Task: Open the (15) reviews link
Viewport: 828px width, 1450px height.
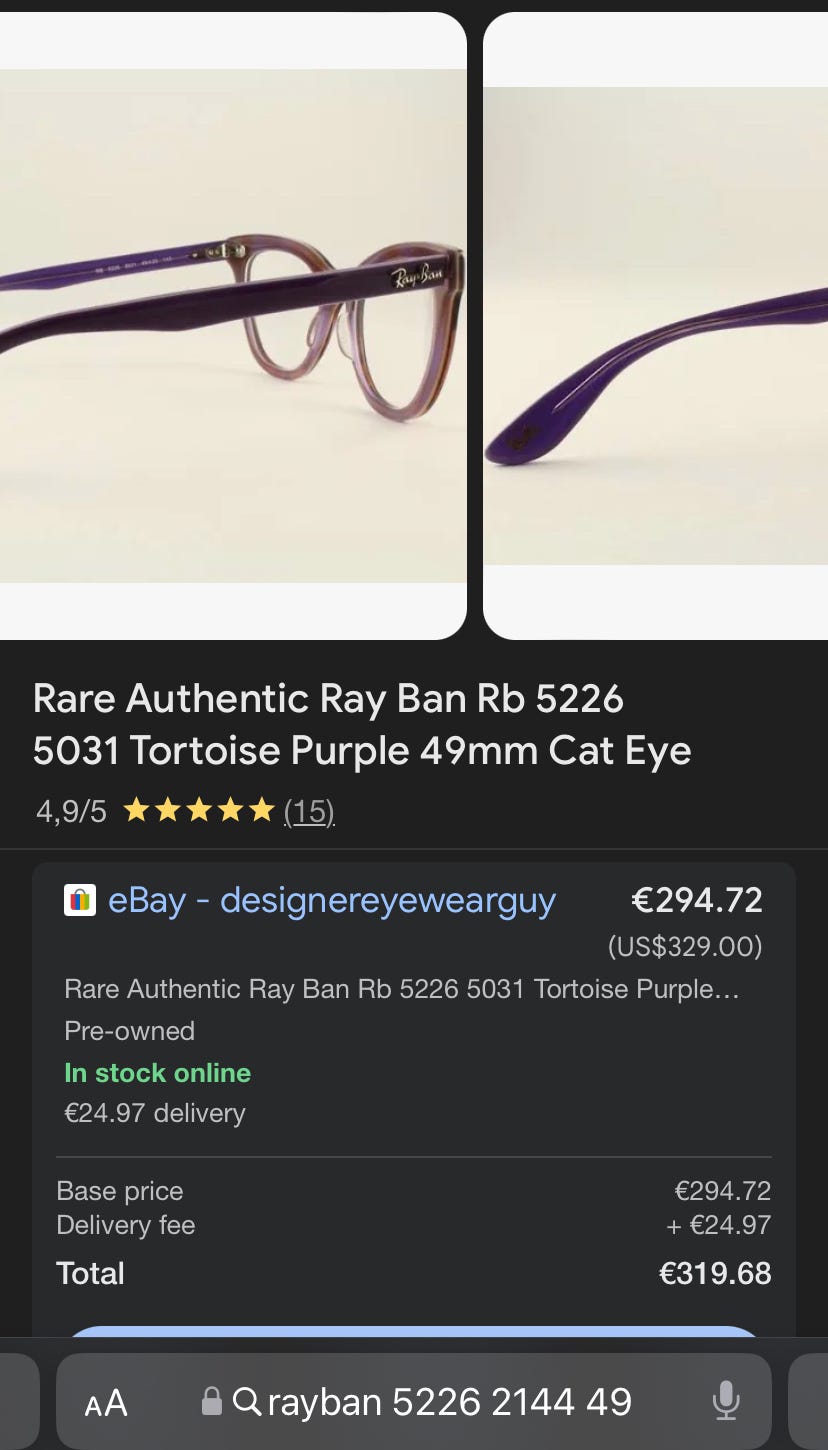Action: tap(309, 810)
